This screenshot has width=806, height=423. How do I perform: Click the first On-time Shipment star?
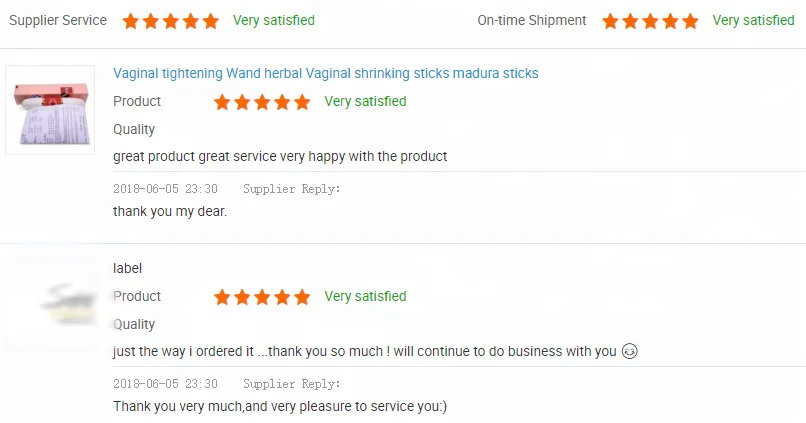click(x=609, y=21)
